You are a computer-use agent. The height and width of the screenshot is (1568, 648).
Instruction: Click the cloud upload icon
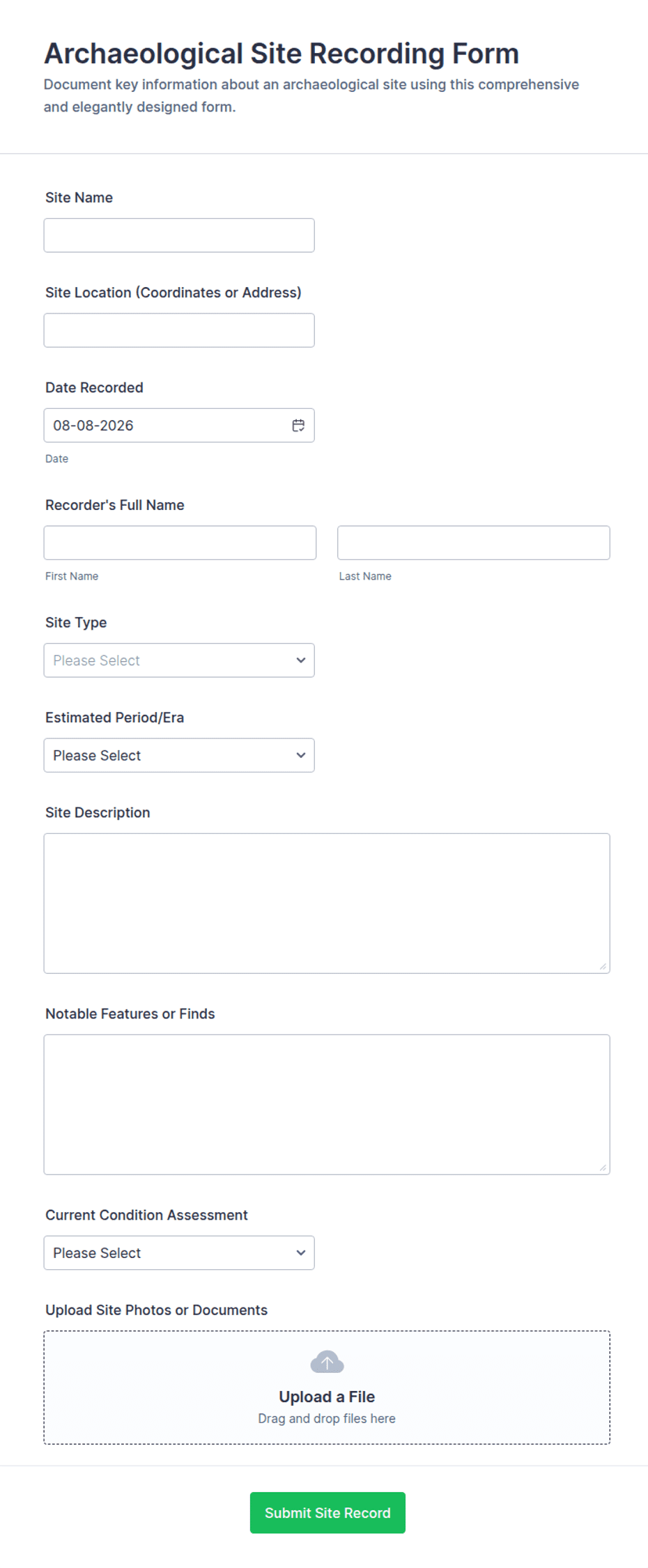coord(327,1362)
